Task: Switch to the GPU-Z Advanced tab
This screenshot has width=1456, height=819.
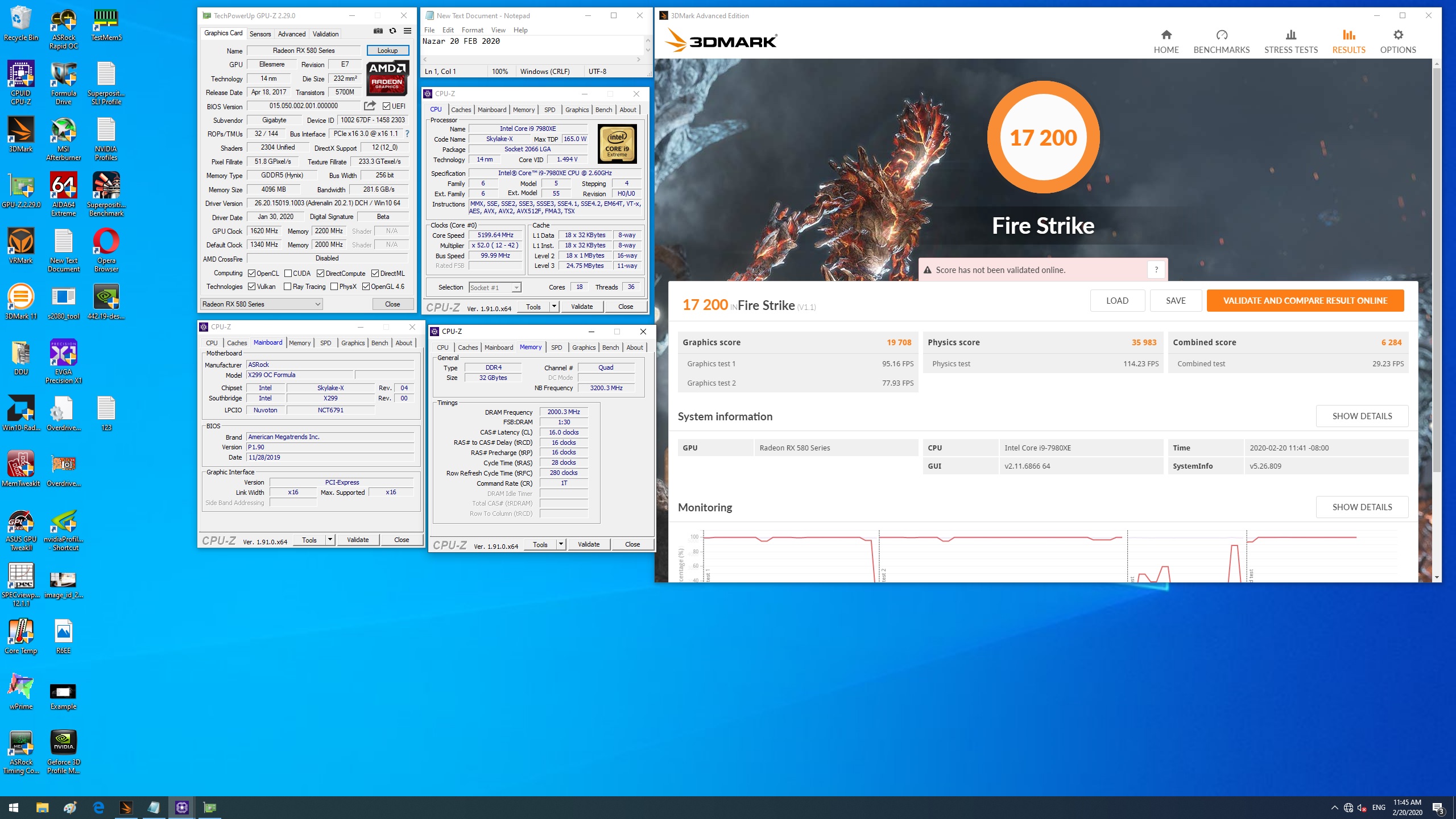Action: [x=291, y=34]
